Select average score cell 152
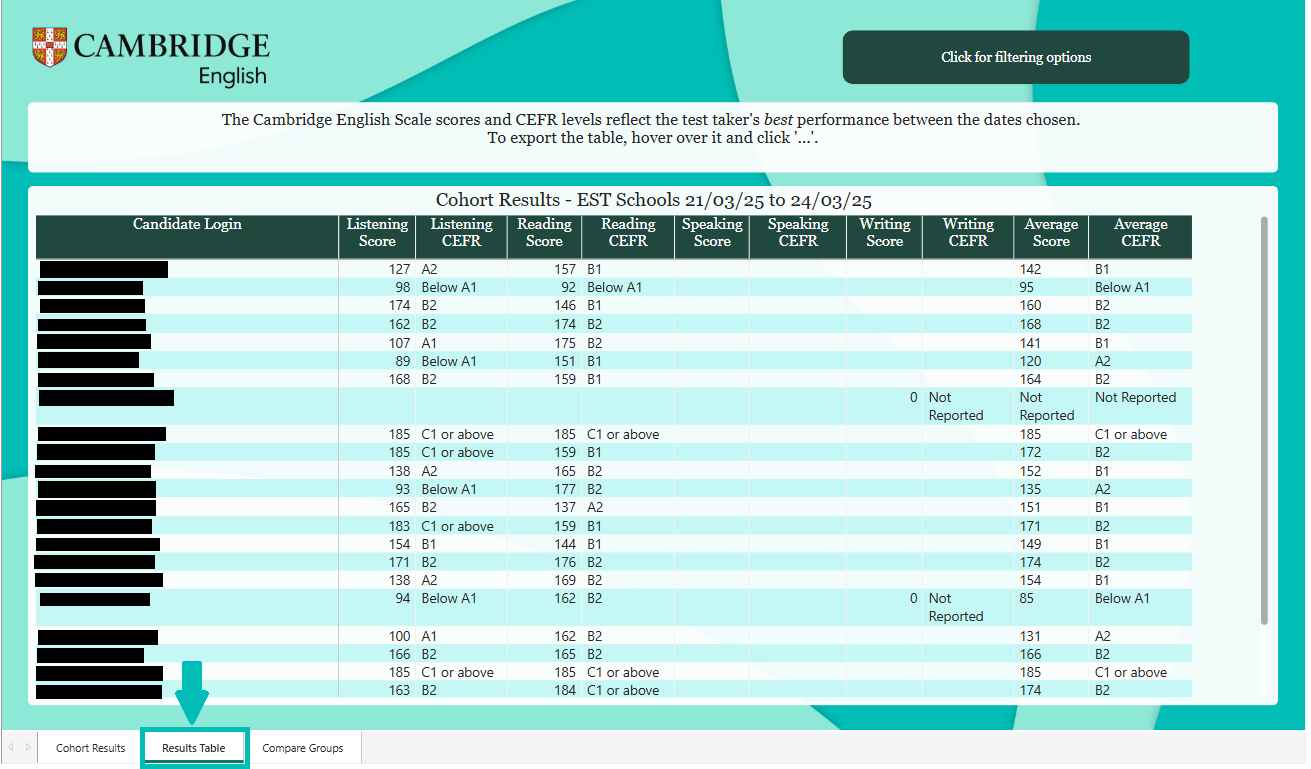The height and width of the screenshot is (769, 1311). click(x=1030, y=471)
